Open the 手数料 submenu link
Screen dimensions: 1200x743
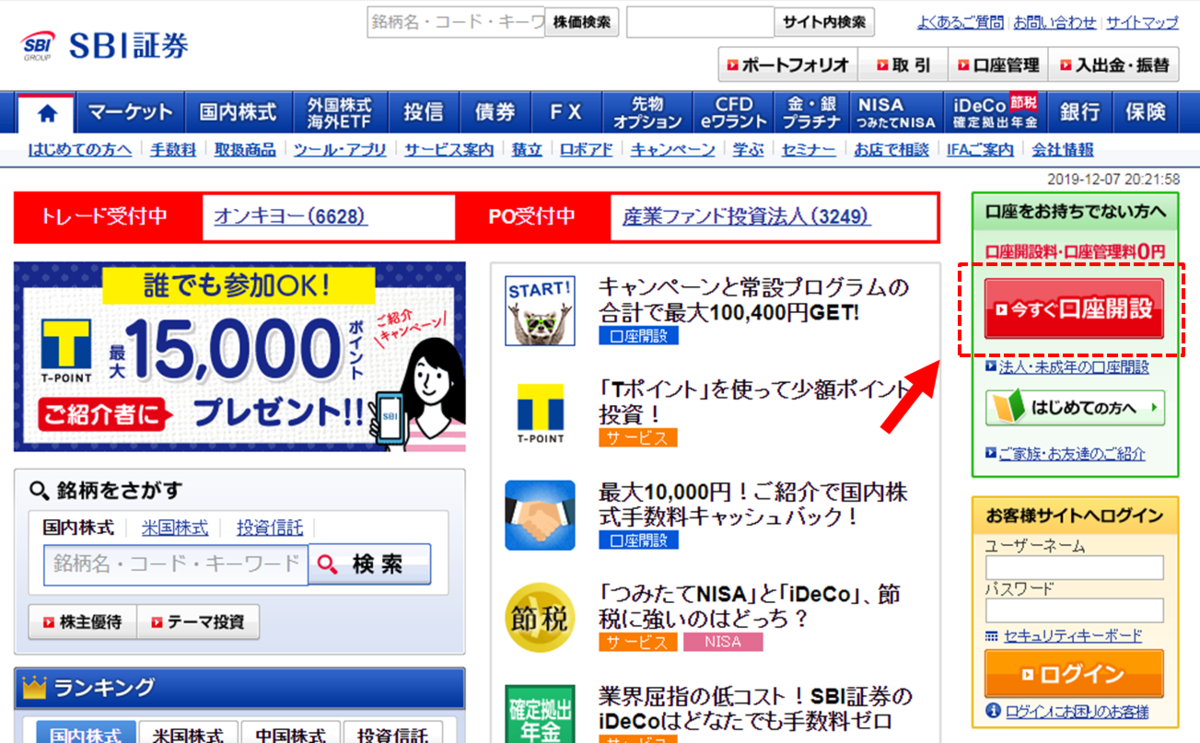point(173,150)
